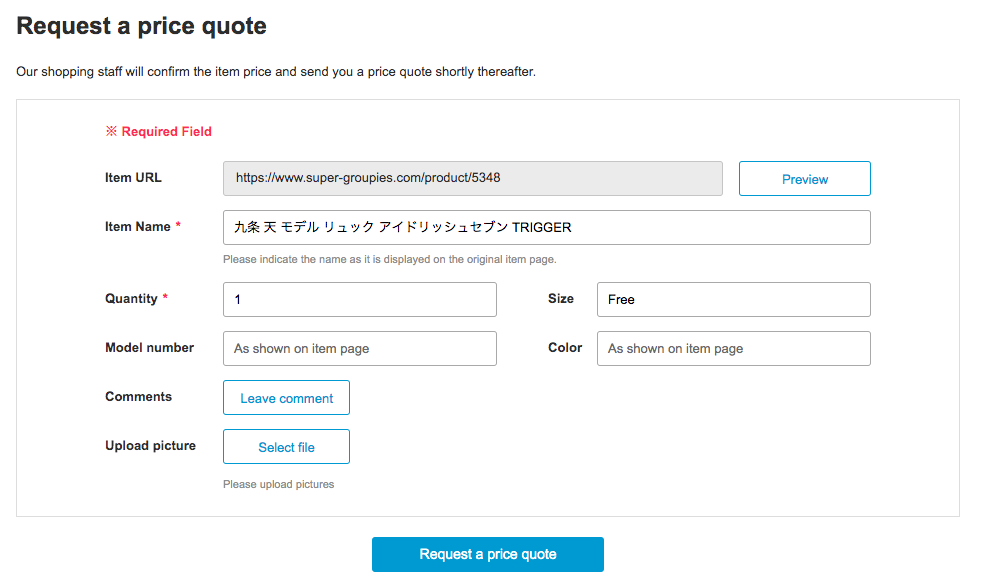Submit with the blue Request a price quote button

[488, 554]
